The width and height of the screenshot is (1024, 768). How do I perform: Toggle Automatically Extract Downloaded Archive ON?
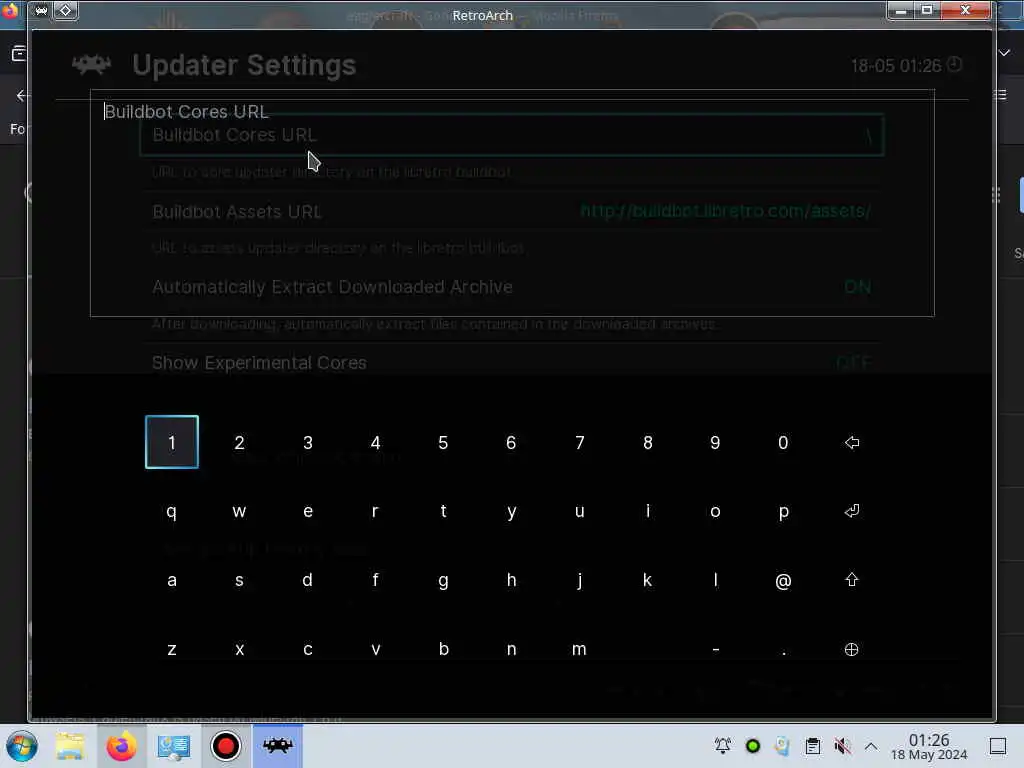point(511,287)
